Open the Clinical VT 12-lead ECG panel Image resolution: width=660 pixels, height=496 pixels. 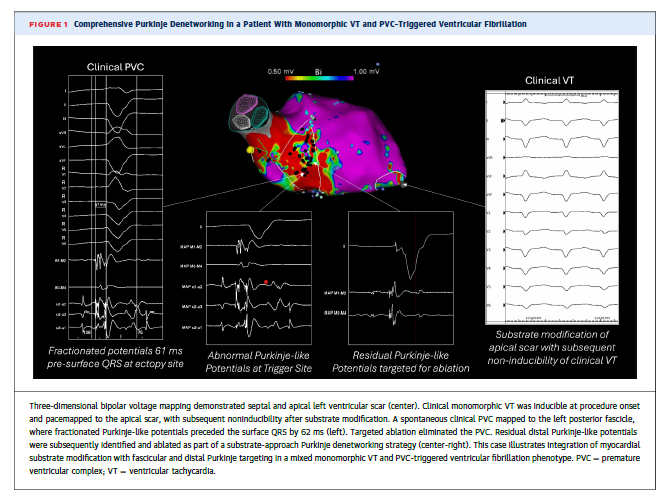click(x=552, y=207)
